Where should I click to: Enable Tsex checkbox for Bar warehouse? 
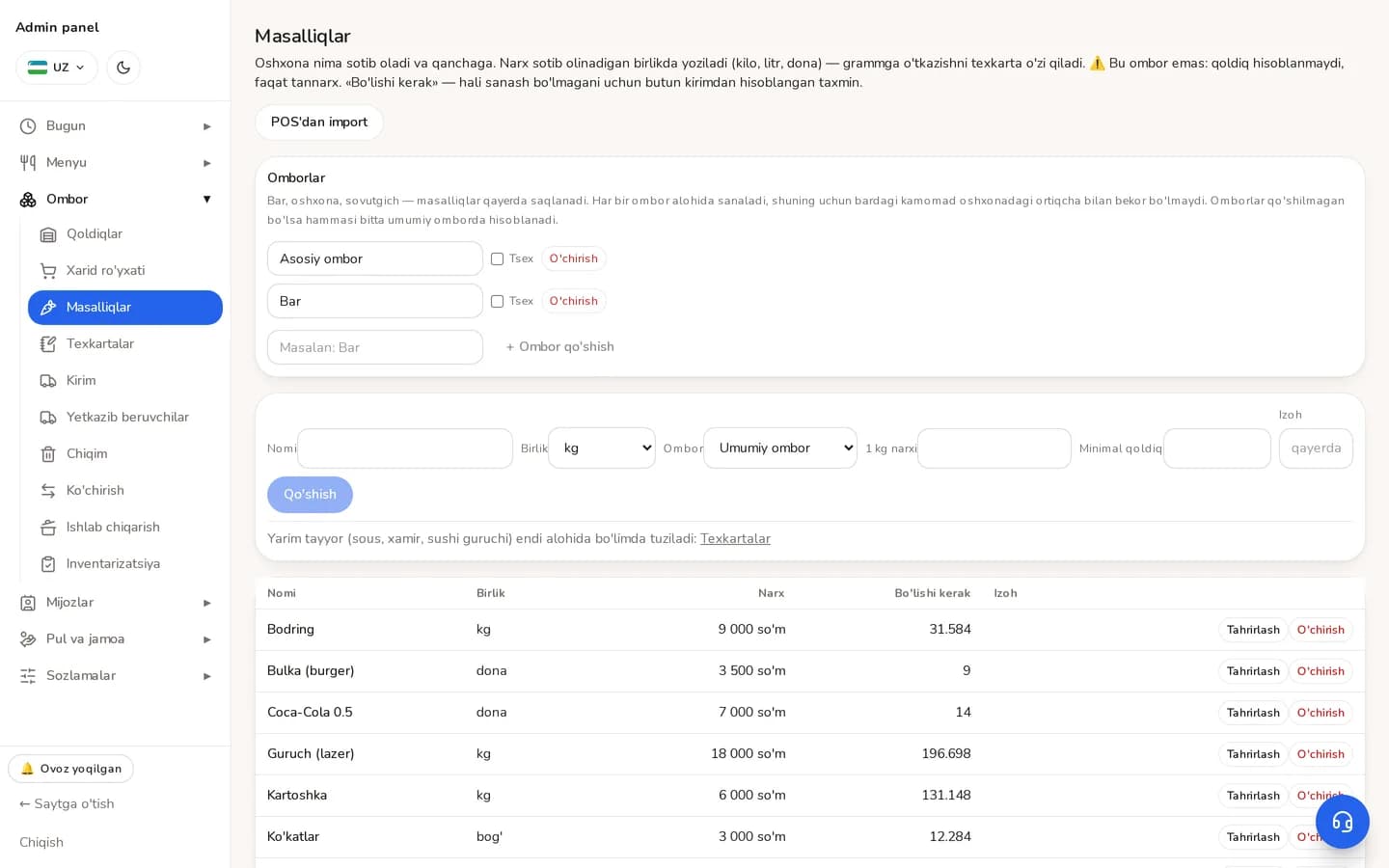tap(497, 301)
